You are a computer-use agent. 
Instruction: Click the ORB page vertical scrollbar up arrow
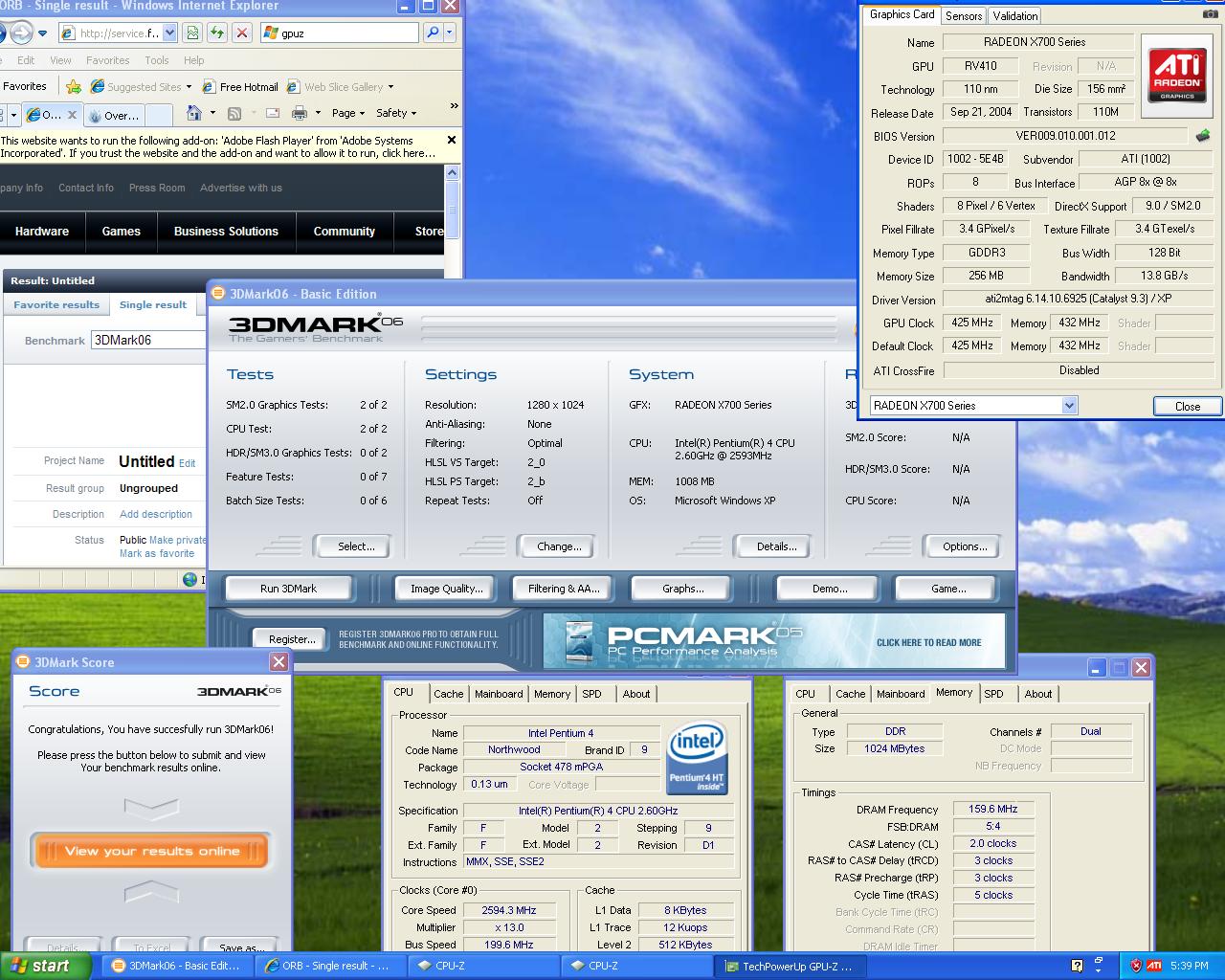[453, 173]
